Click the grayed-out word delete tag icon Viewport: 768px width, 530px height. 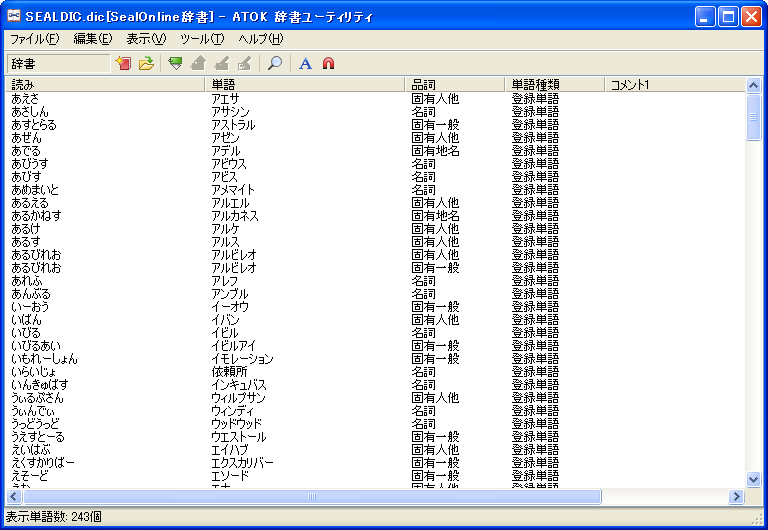[221, 63]
